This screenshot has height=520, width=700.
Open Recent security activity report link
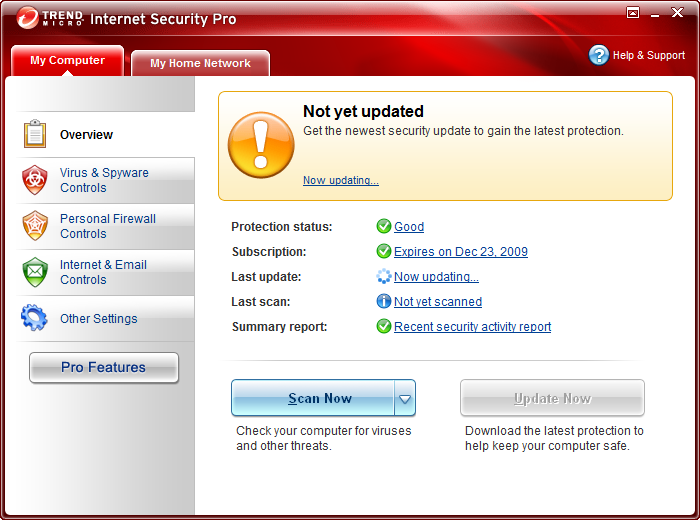[x=472, y=327]
